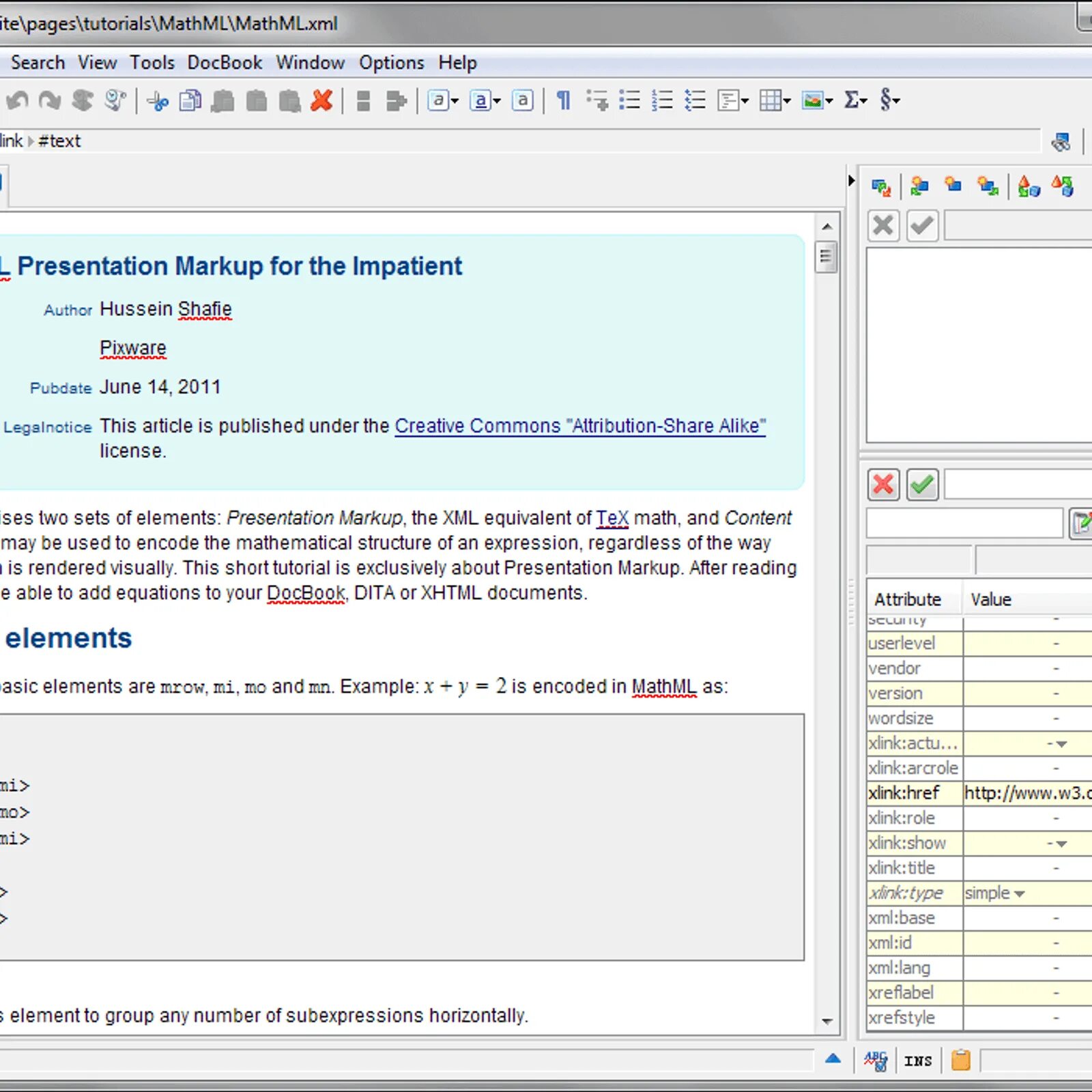
Task: Click the paragraph pilcrow icon
Action: click(563, 101)
